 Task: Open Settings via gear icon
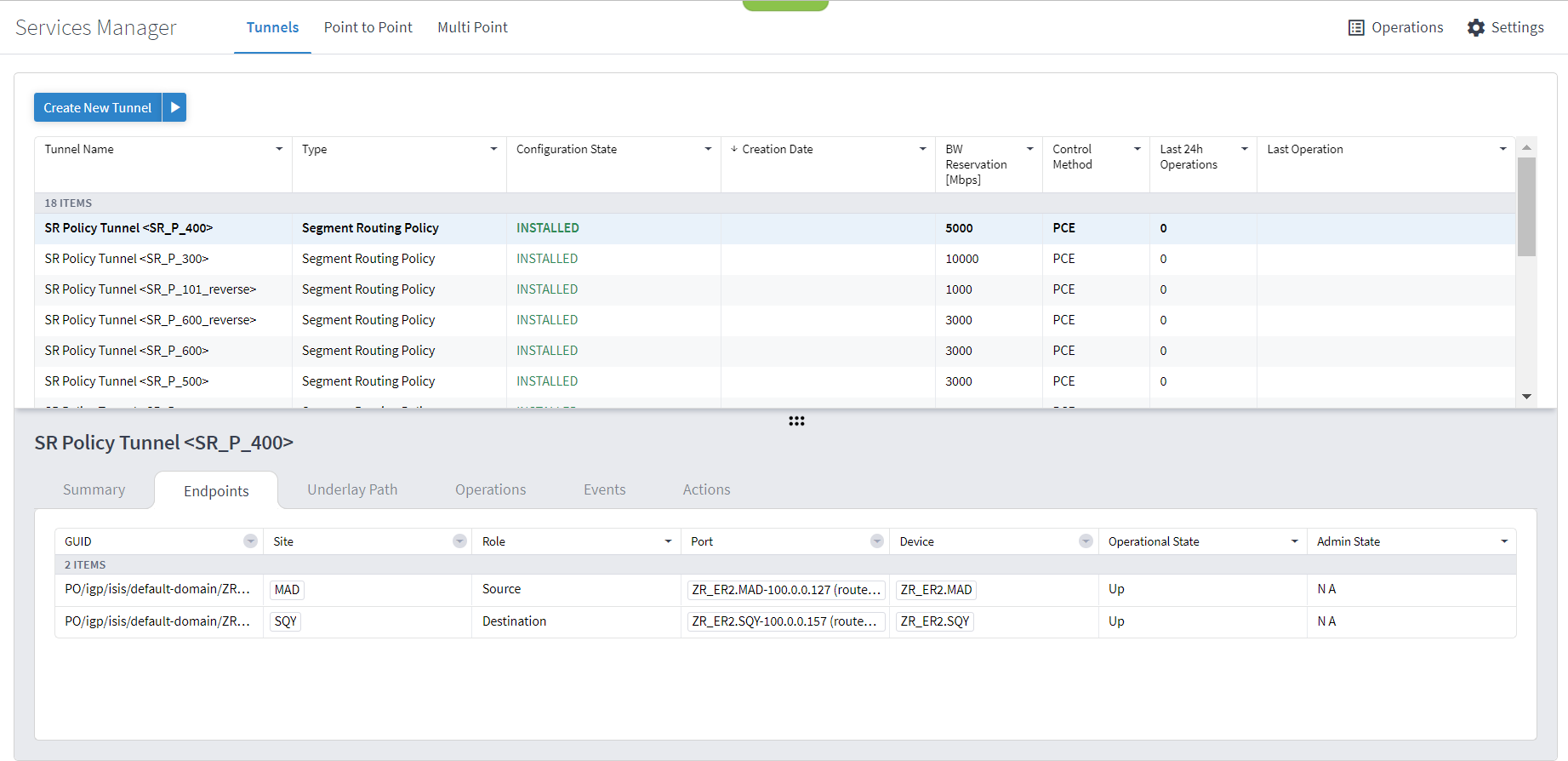pos(1476,28)
